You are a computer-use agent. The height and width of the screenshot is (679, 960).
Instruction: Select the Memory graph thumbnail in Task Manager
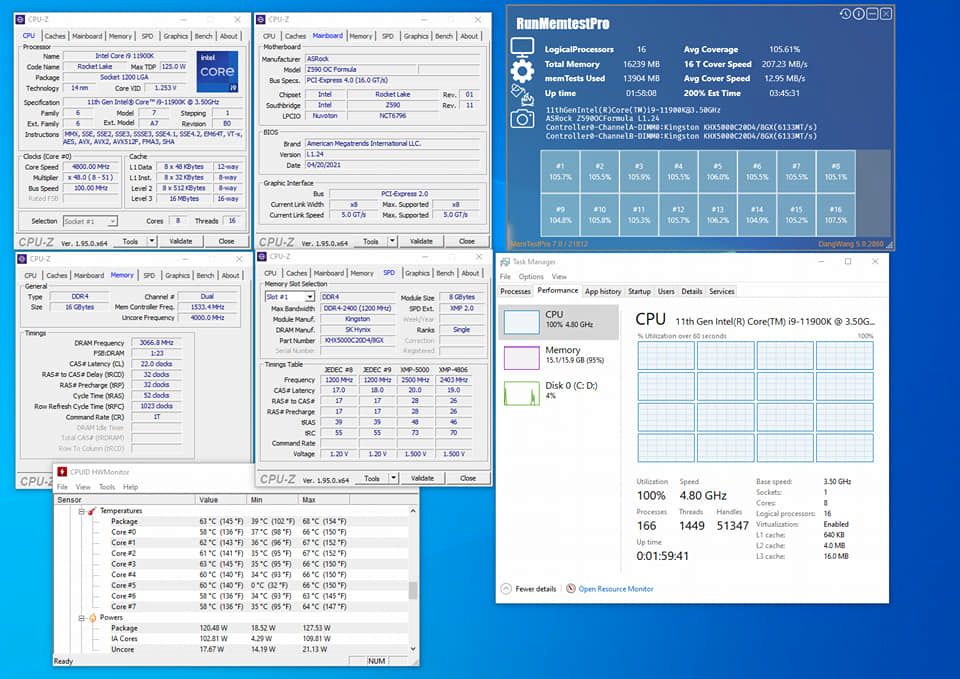coord(522,358)
